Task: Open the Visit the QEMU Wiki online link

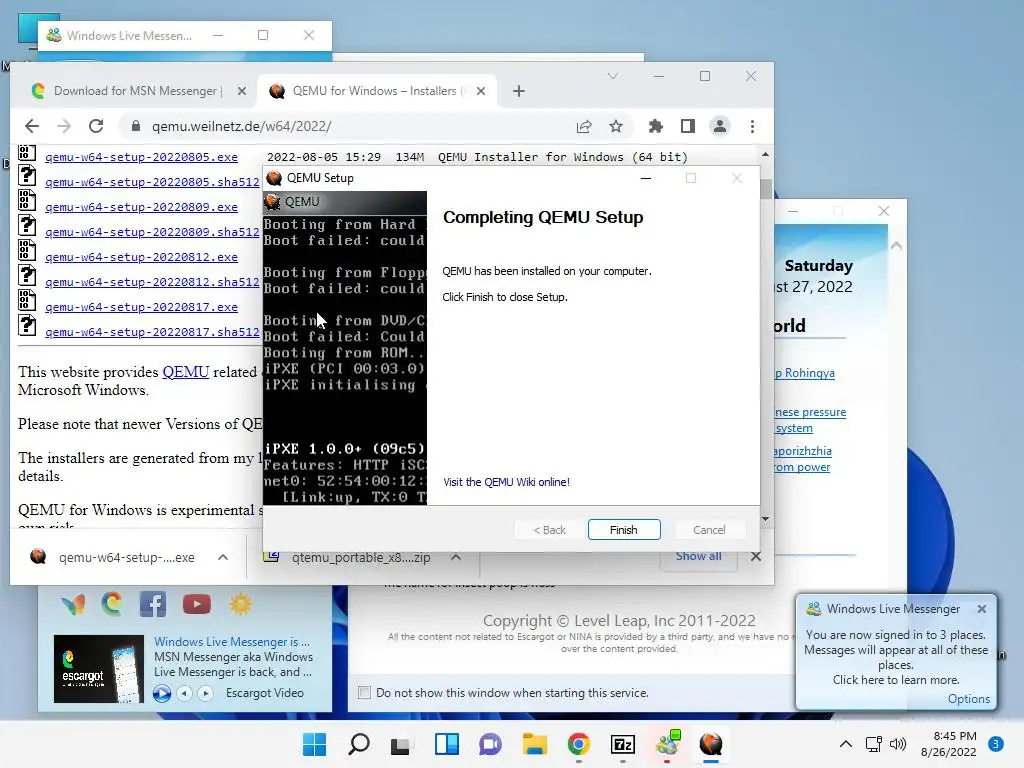Action: pyautogui.click(x=506, y=482)
